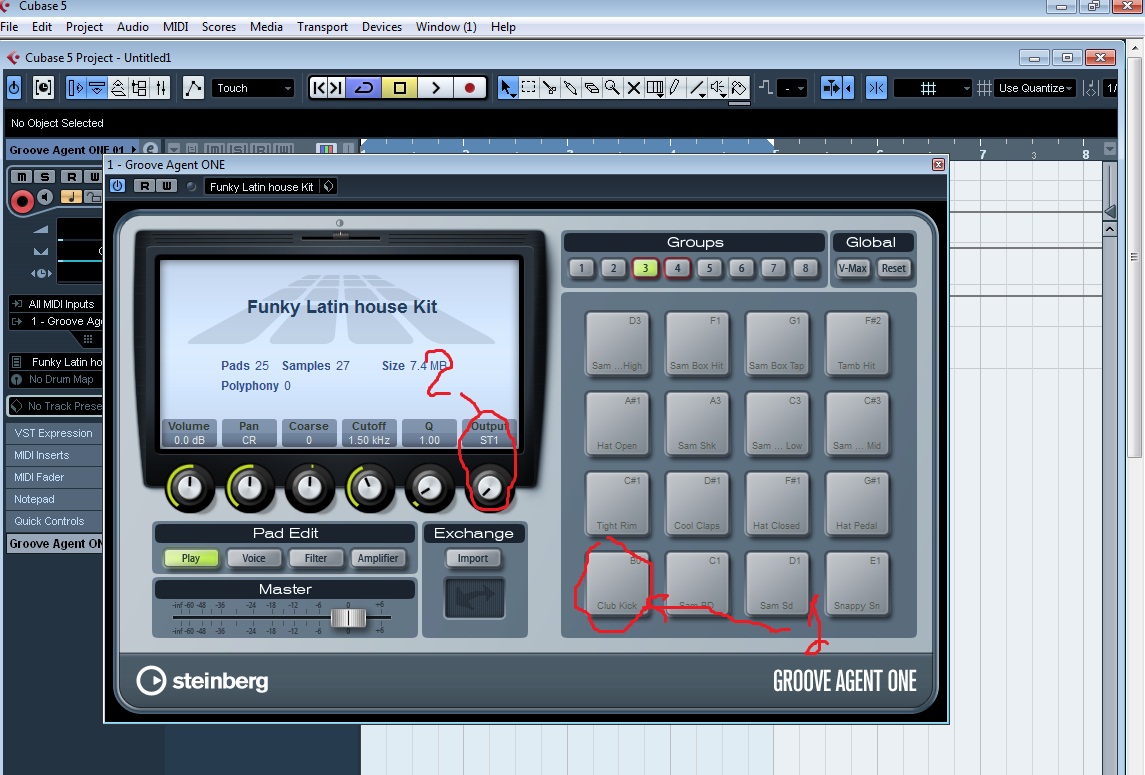Select the Draw pencil tool
The width and height of the screenshot is (1145, 775).
click(x=675, y=88)
